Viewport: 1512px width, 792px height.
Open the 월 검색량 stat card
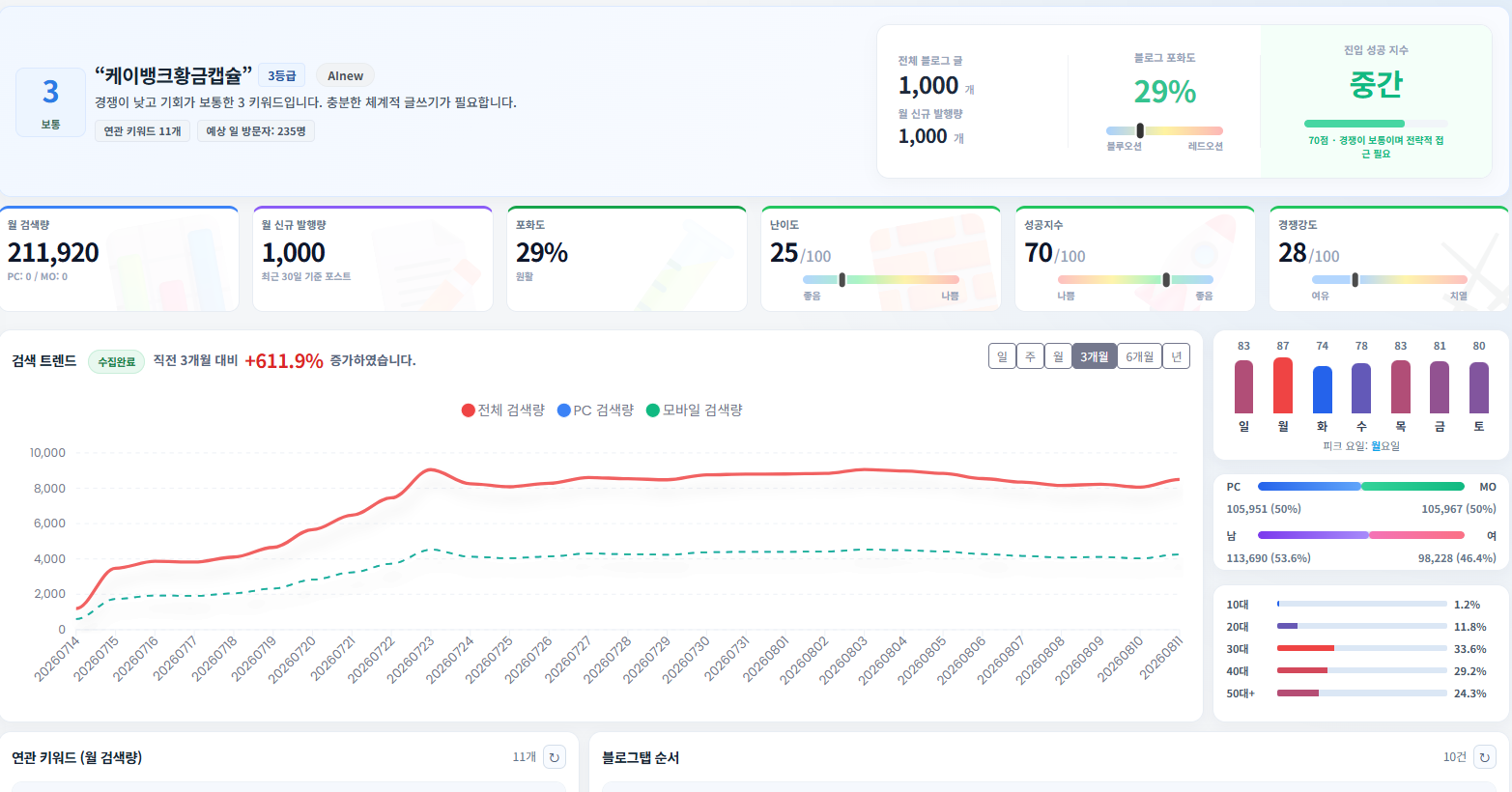[x=119, y=259]
